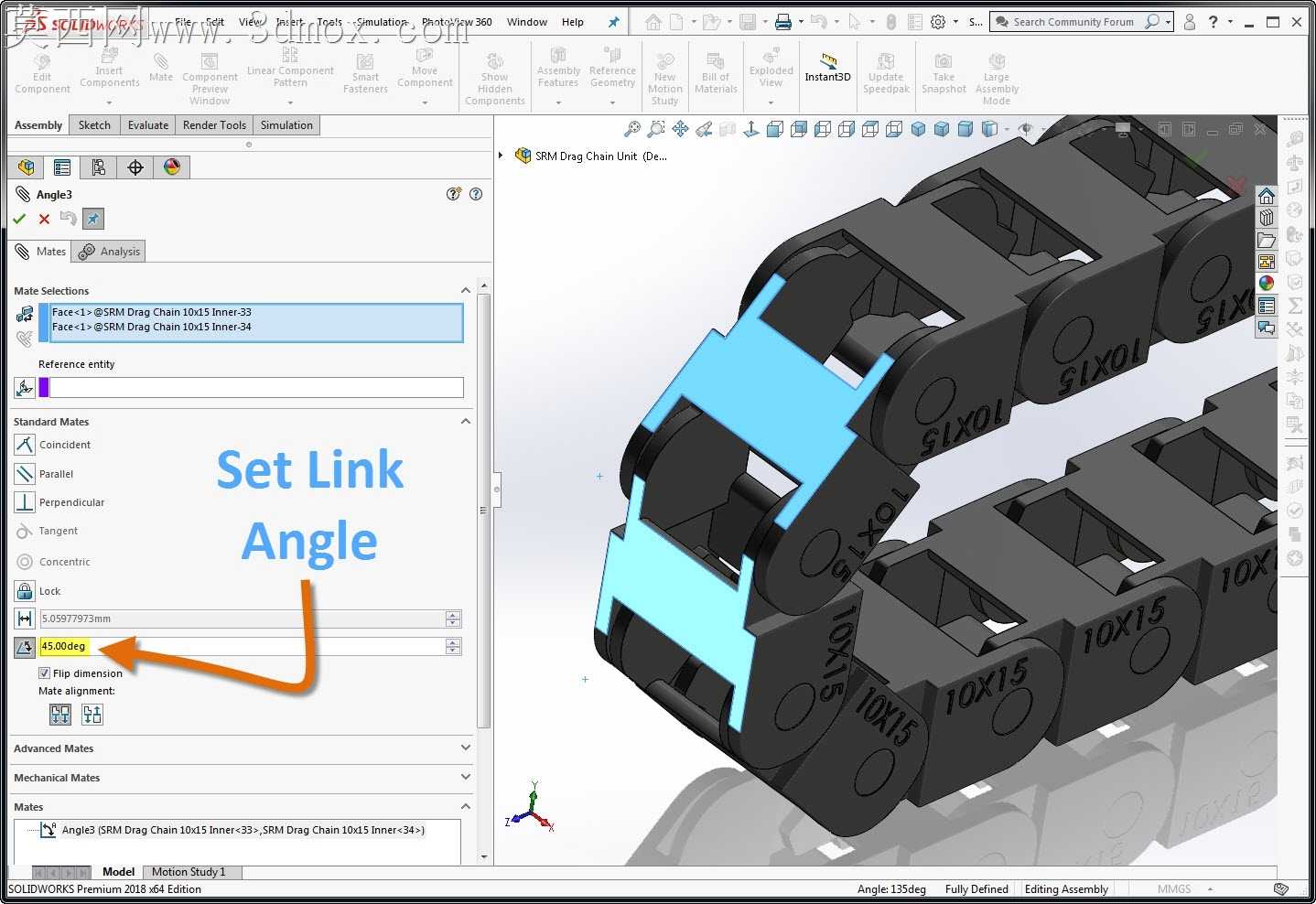This screenshot has height=904, width=1316.
Task: Open the File Explorer task pane
Action: pos(1267,240)
